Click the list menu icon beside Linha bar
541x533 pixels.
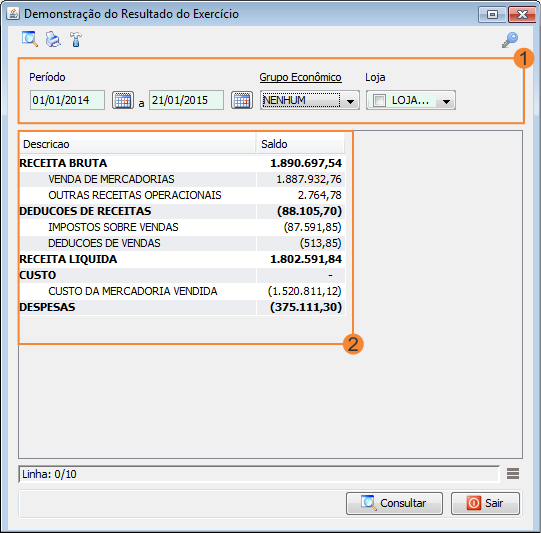pos(513,473)
